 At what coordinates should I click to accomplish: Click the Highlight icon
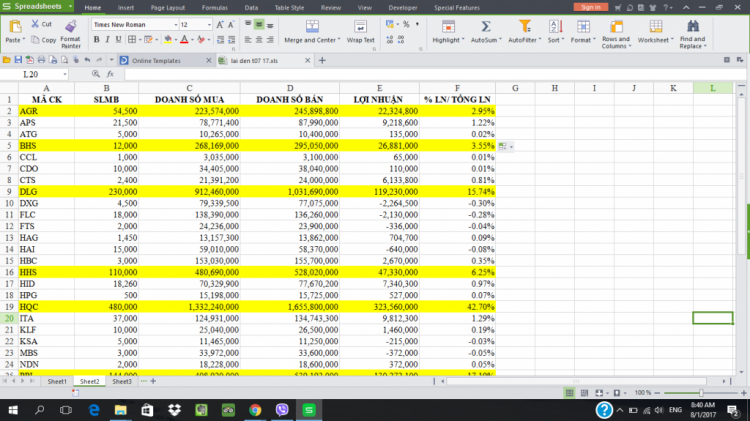(x=448, y=26)
